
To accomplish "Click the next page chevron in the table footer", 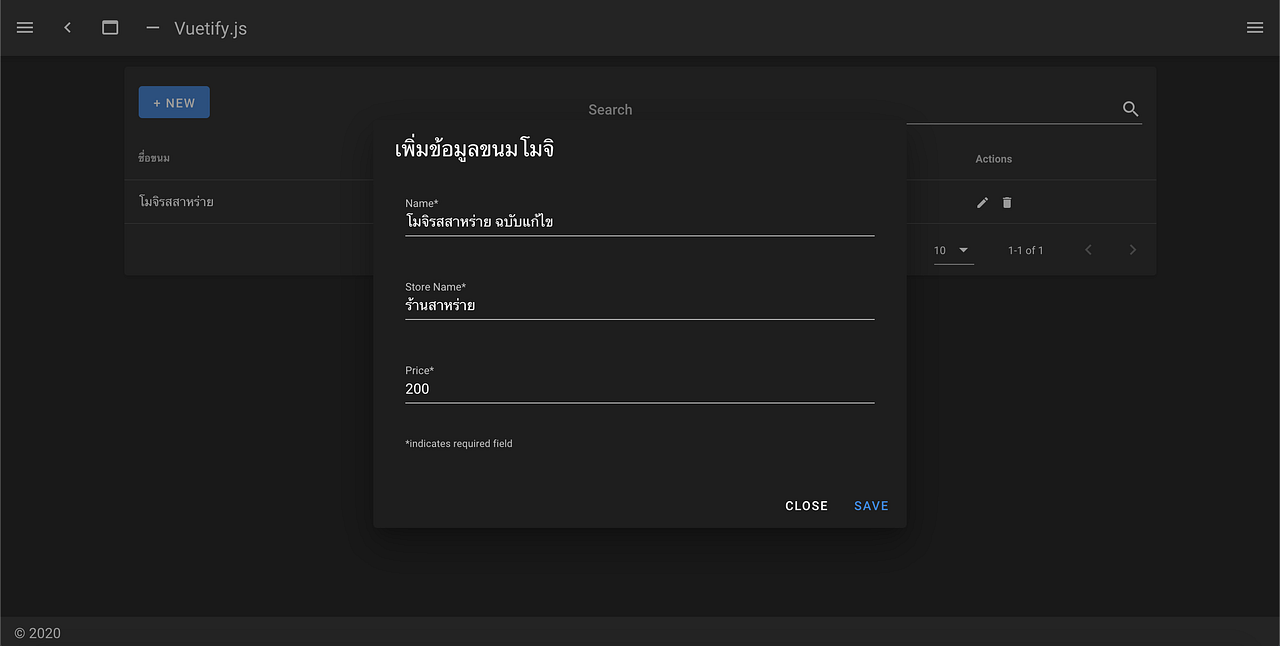I will coord(1132,250).
